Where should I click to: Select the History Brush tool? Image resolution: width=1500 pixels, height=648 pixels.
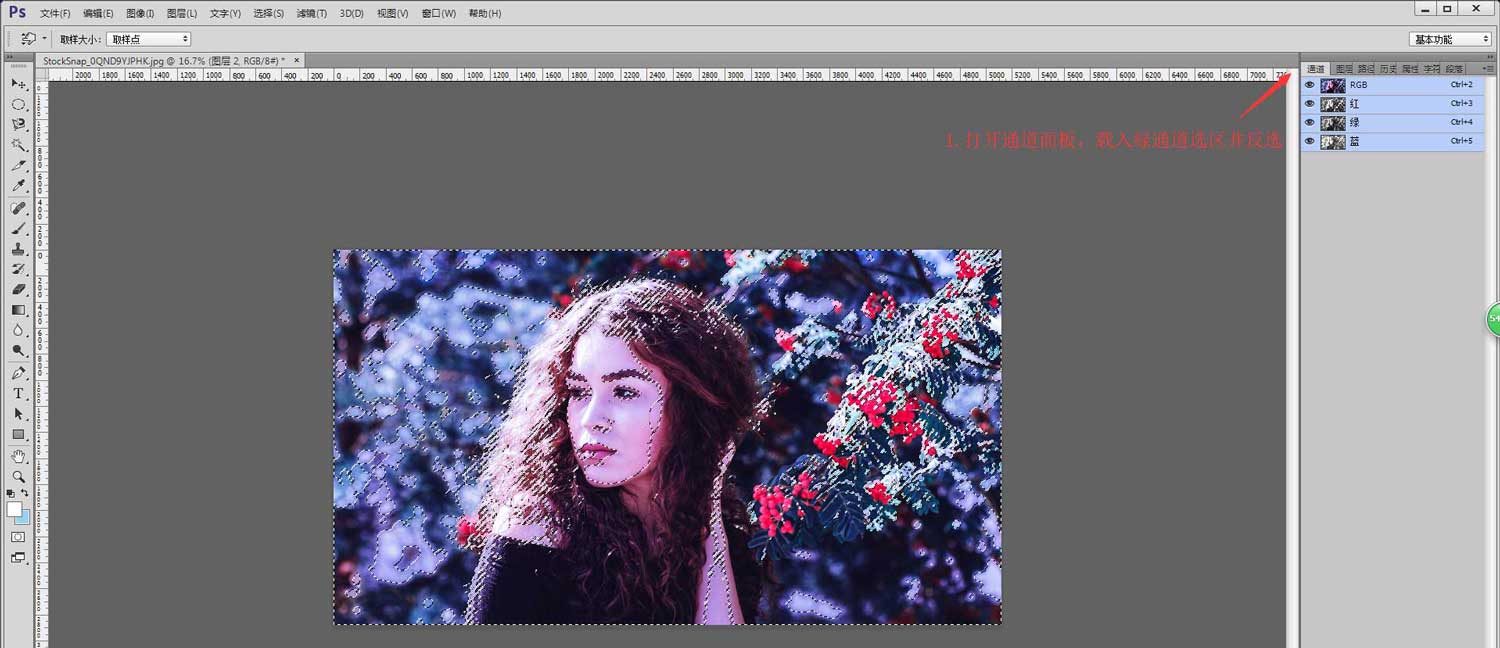pyautogui.click(x=18, y=269)
